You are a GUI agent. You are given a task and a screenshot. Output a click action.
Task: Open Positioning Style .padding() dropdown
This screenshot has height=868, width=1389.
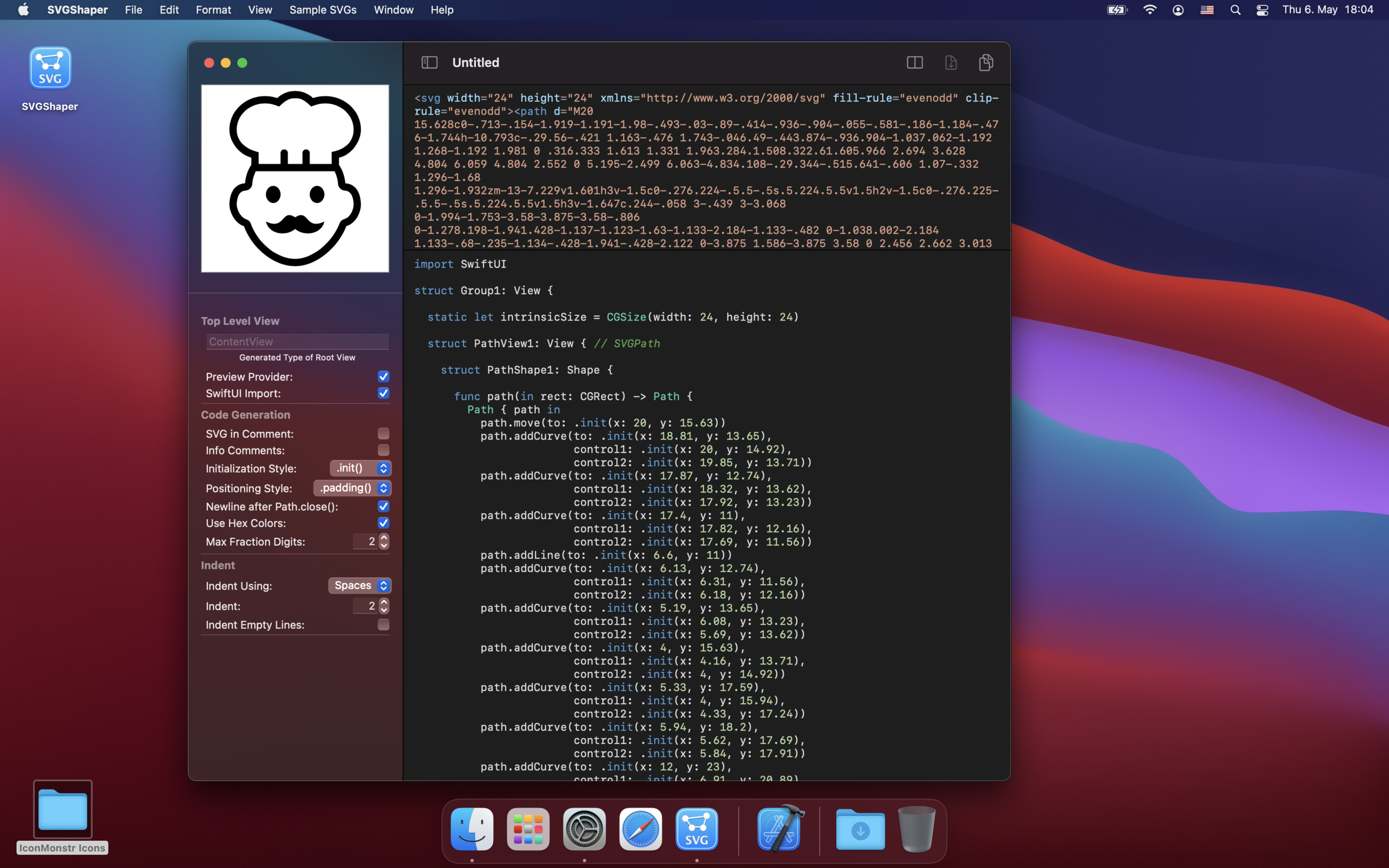pyautogui.click(x=353, y=488)
